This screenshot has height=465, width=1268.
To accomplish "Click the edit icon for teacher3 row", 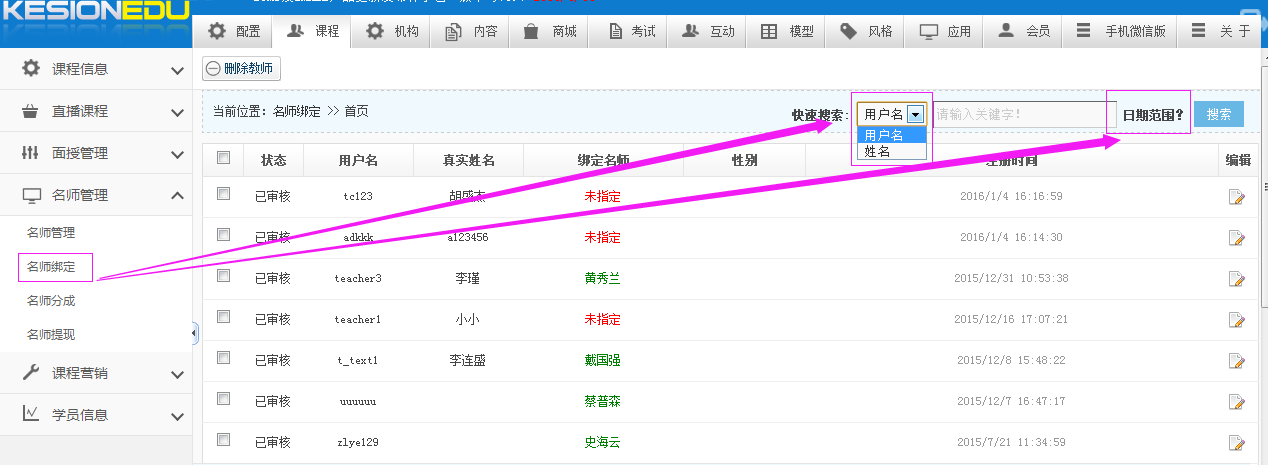I will point(1236,278).
